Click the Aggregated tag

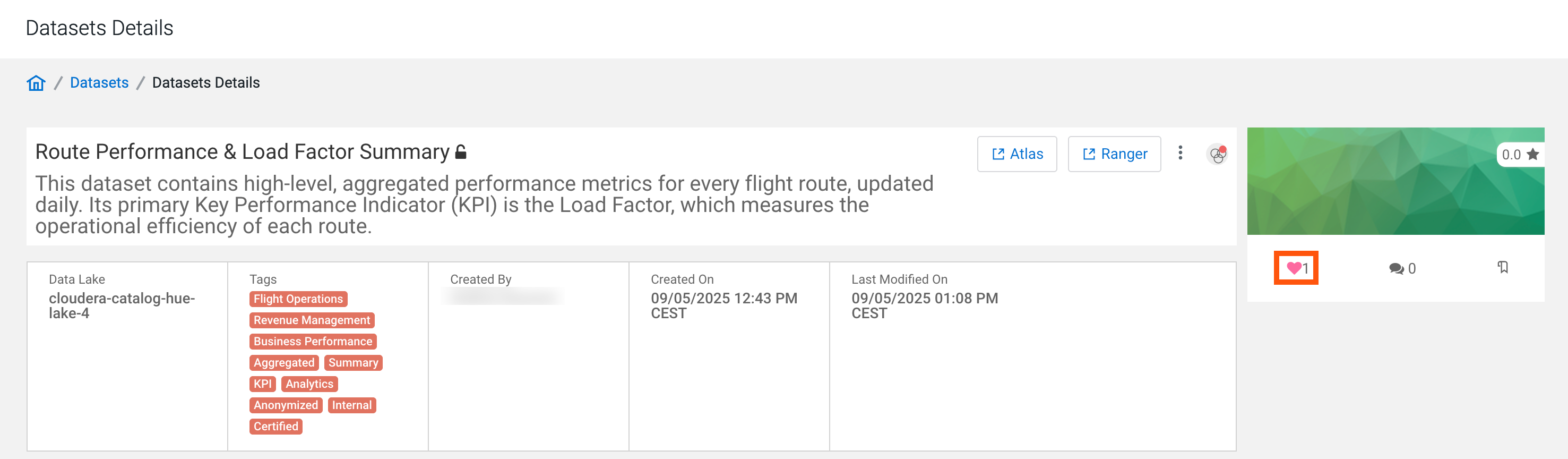[283, 363]
